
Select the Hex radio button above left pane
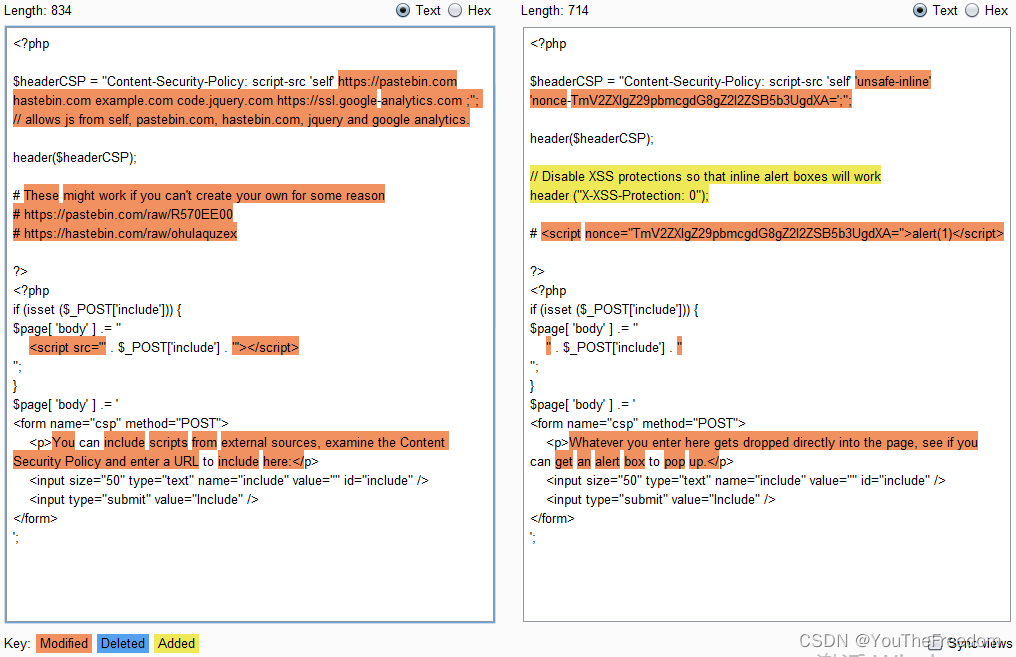455,10
